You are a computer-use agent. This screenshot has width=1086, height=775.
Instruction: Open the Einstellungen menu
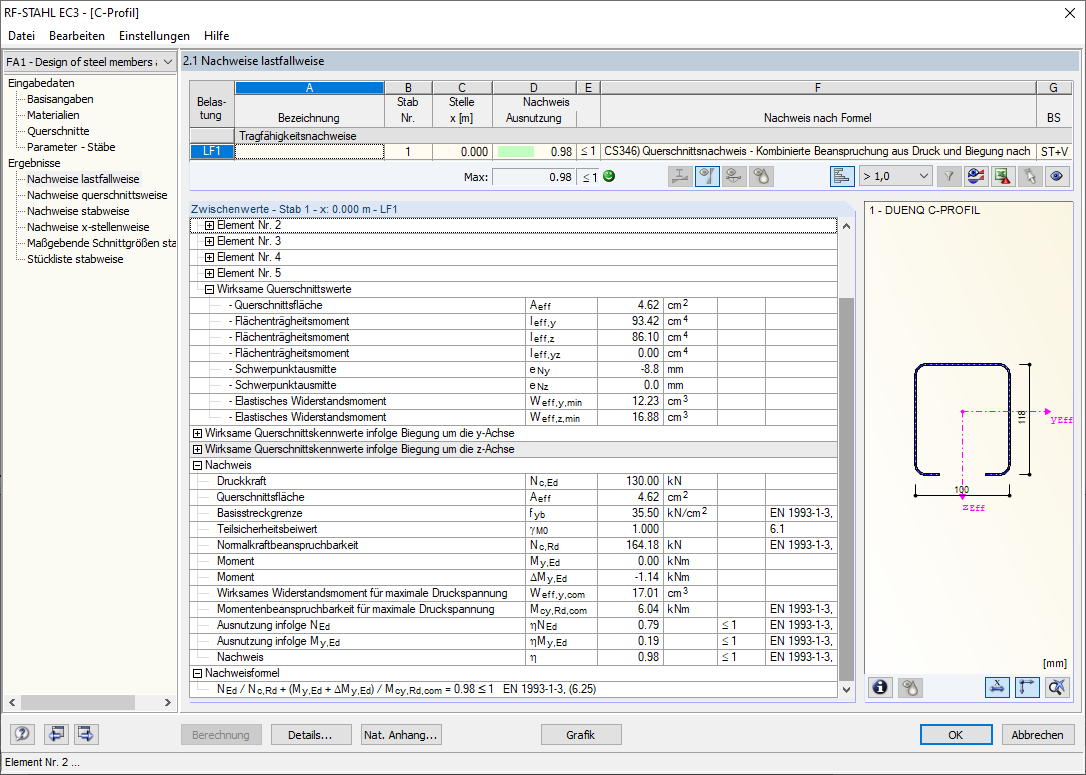click(x=154, y=36)
